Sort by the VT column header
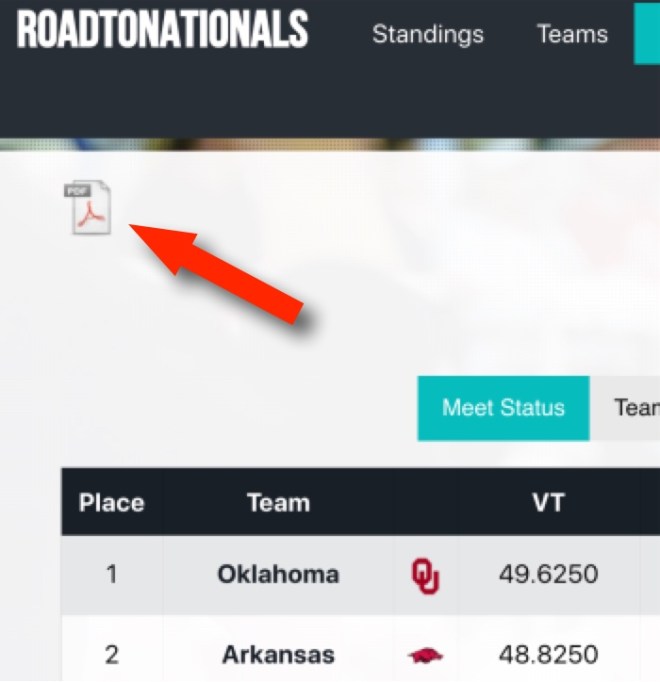 click(548, 502)
